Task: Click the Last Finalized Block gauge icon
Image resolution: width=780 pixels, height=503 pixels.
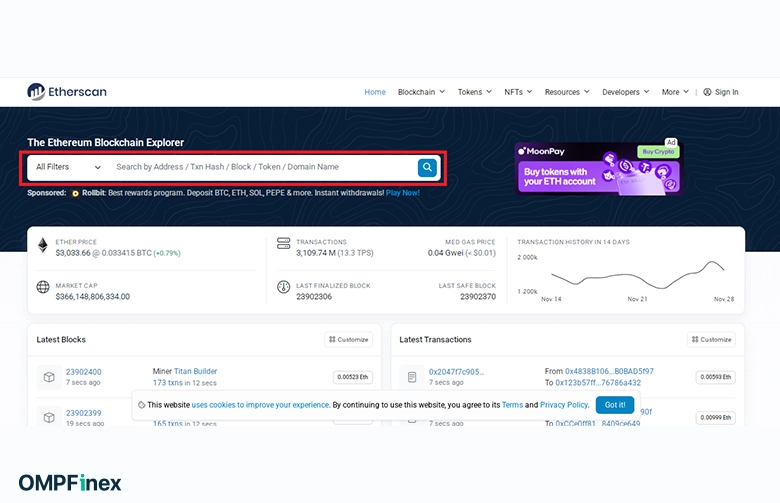Action: pyautogui.click(x=283, y=288)
